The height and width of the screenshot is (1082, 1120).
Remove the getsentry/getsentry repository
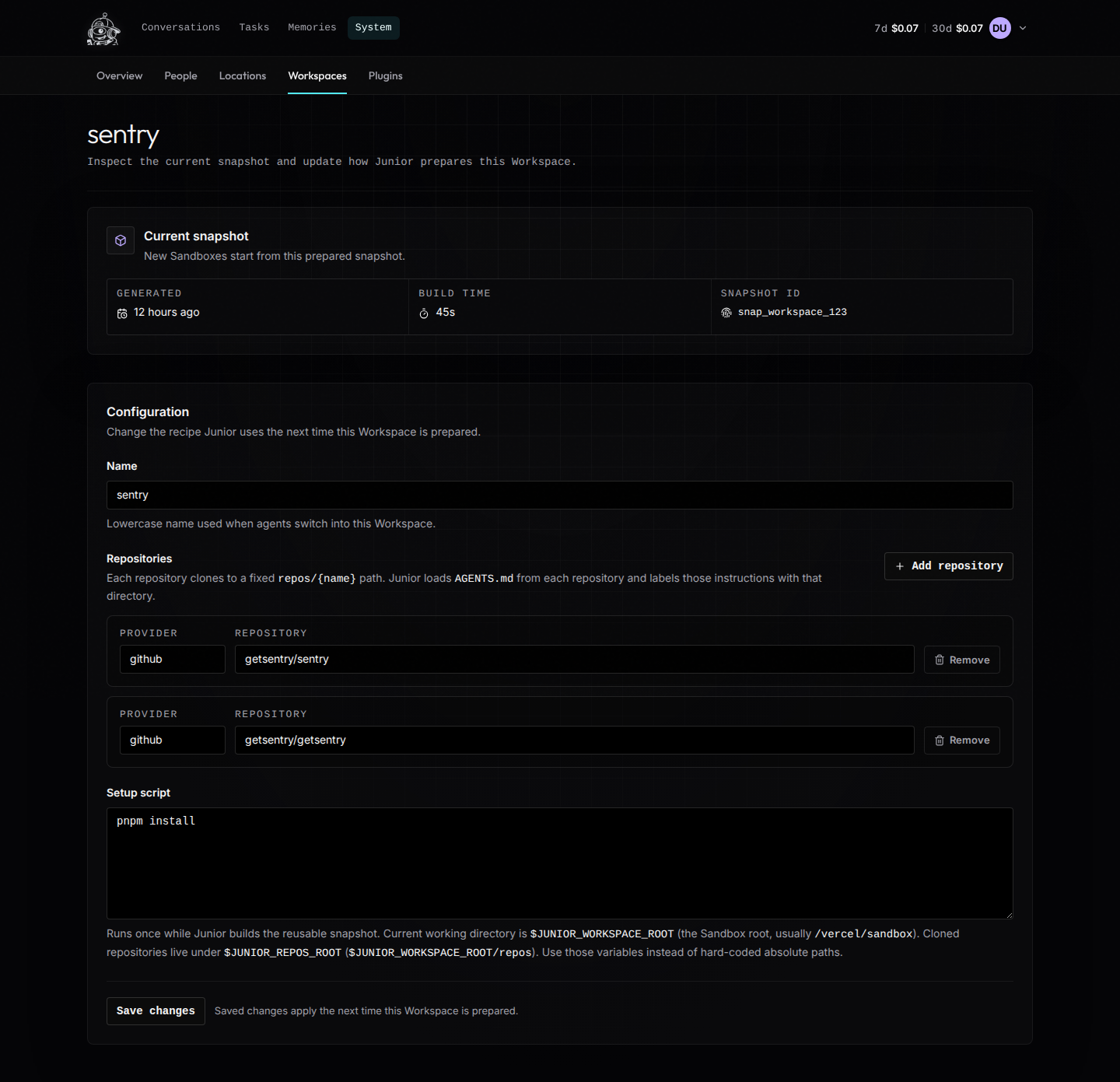(x=962, y=741)
